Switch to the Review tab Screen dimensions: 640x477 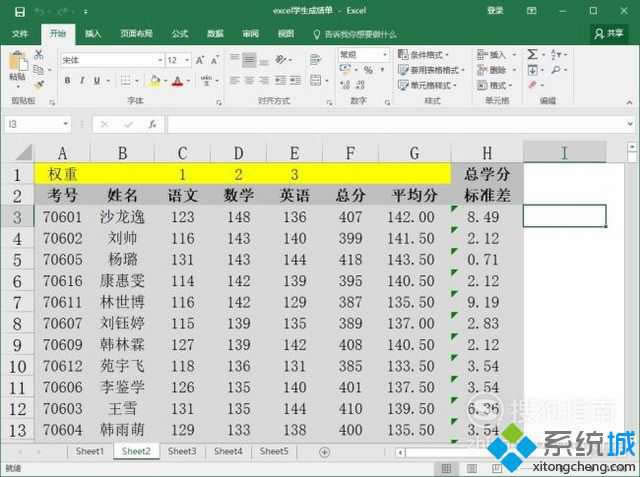point(251,34)
